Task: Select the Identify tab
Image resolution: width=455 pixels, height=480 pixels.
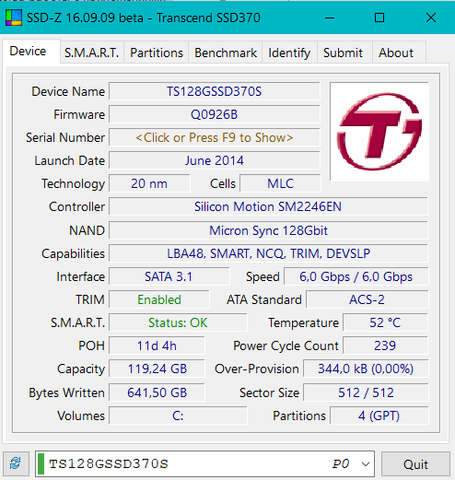Action: 289,52
